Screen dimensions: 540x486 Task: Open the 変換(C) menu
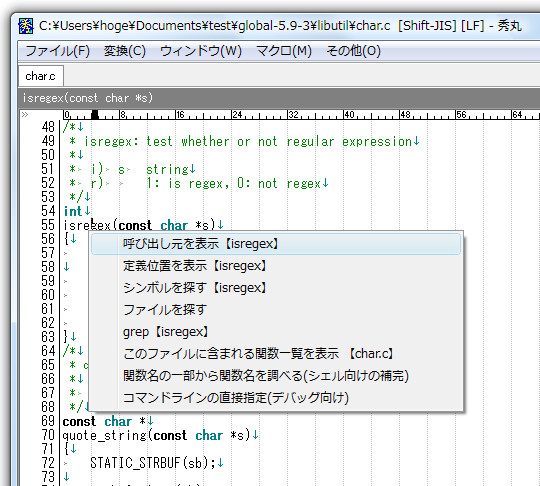tap(125, 51)
